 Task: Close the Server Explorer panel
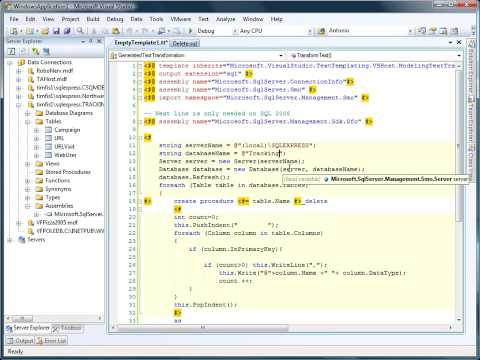pyautogui.click(x=99, y=41)
